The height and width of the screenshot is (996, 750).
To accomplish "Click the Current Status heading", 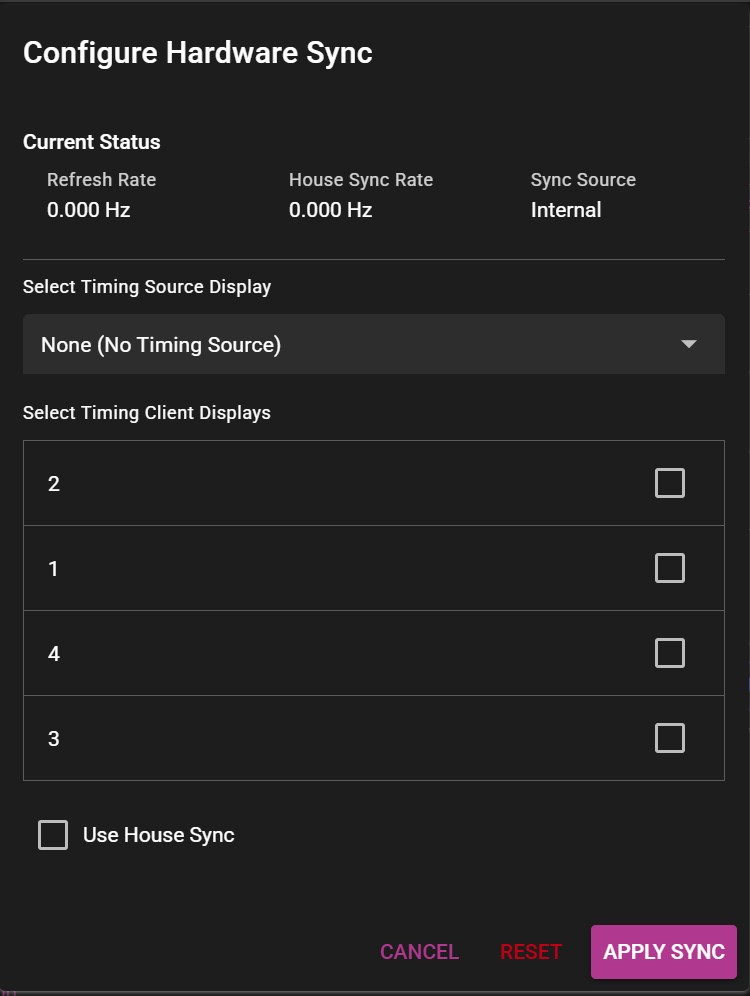I will pos(91,142).
